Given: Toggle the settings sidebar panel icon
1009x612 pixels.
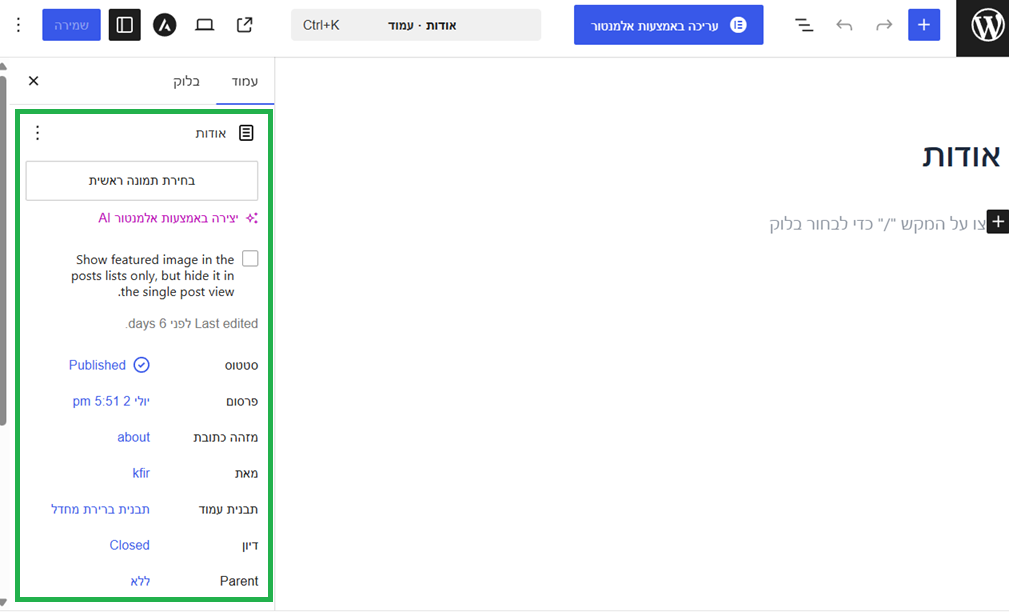Looking at the screenshot, I should point(125,25).
